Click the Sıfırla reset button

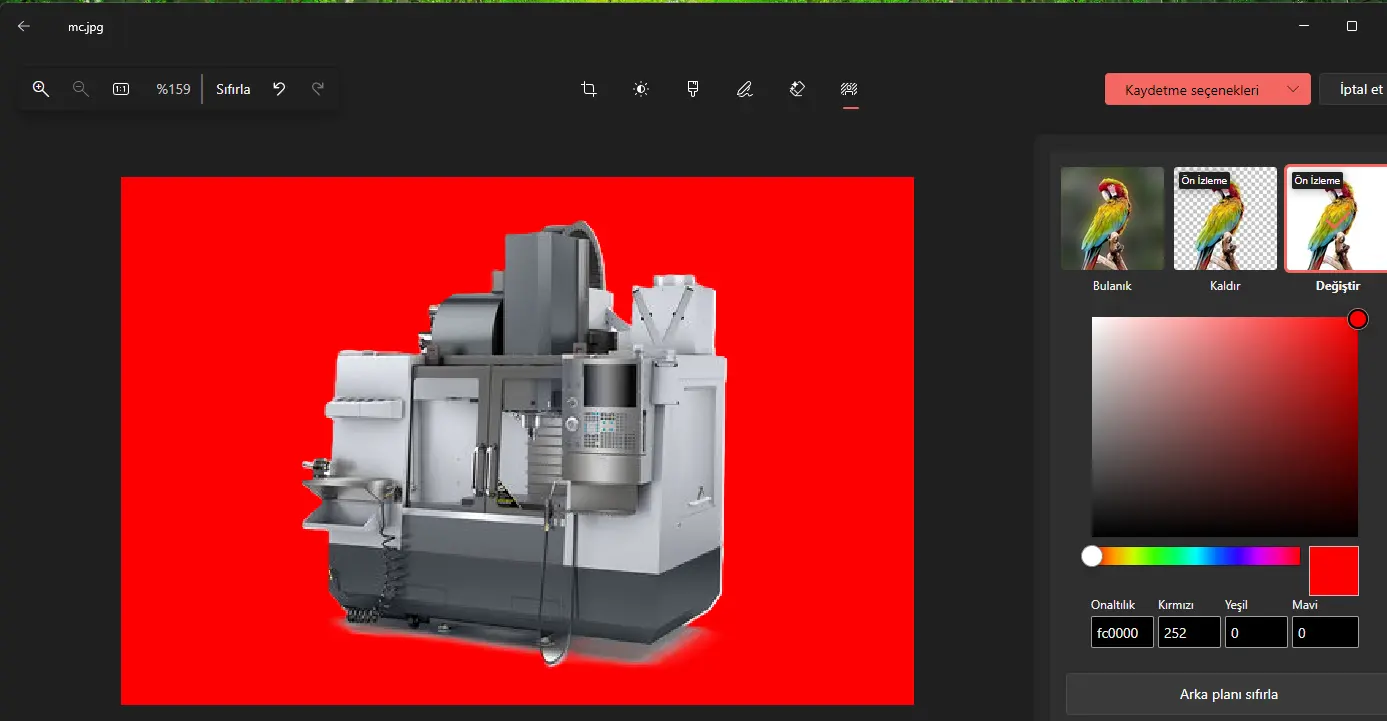(233, 89)
